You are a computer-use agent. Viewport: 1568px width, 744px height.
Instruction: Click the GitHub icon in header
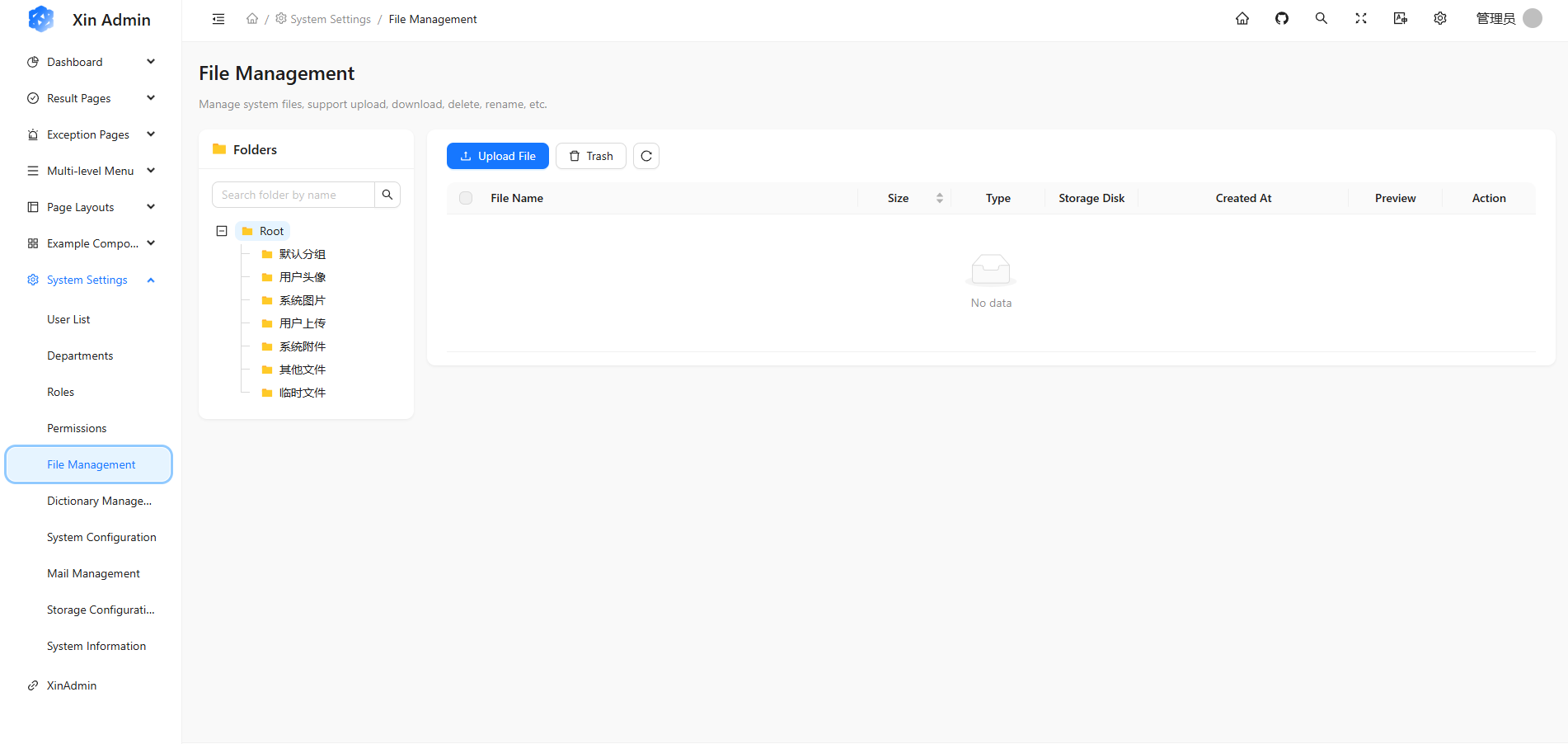(x=1281, y=19)
